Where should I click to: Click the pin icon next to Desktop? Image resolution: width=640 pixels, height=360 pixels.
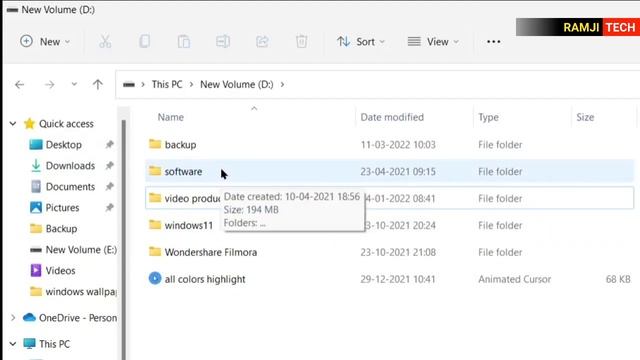click(109, 144)
